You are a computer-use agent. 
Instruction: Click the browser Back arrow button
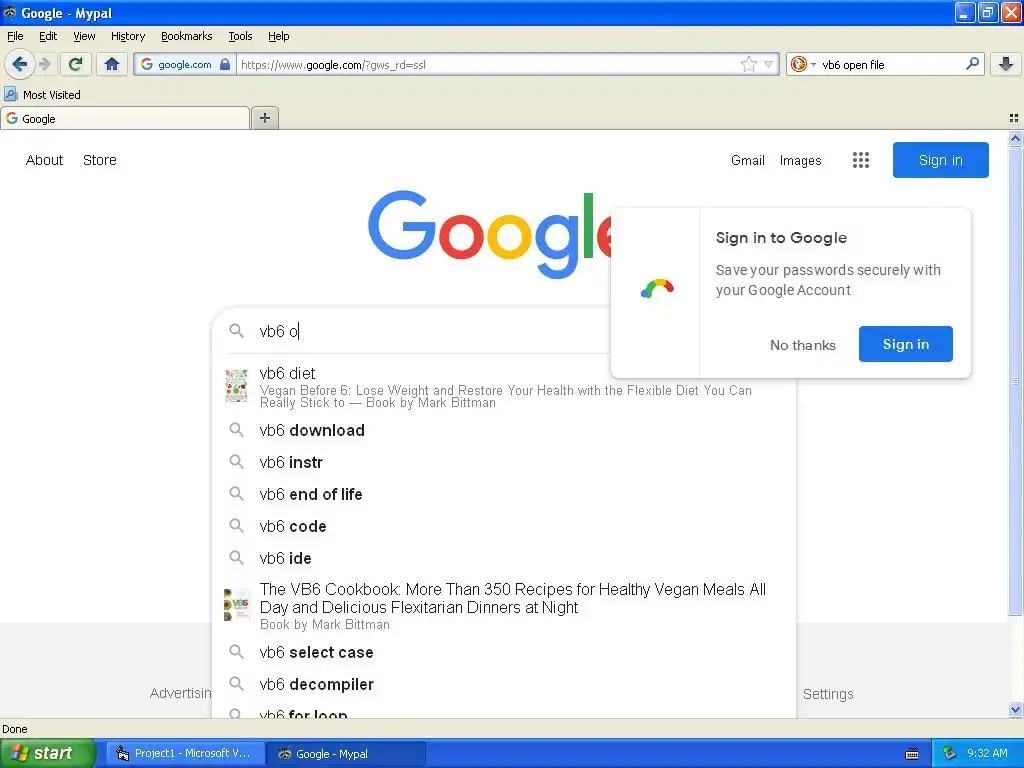click(x=19, y=64)
